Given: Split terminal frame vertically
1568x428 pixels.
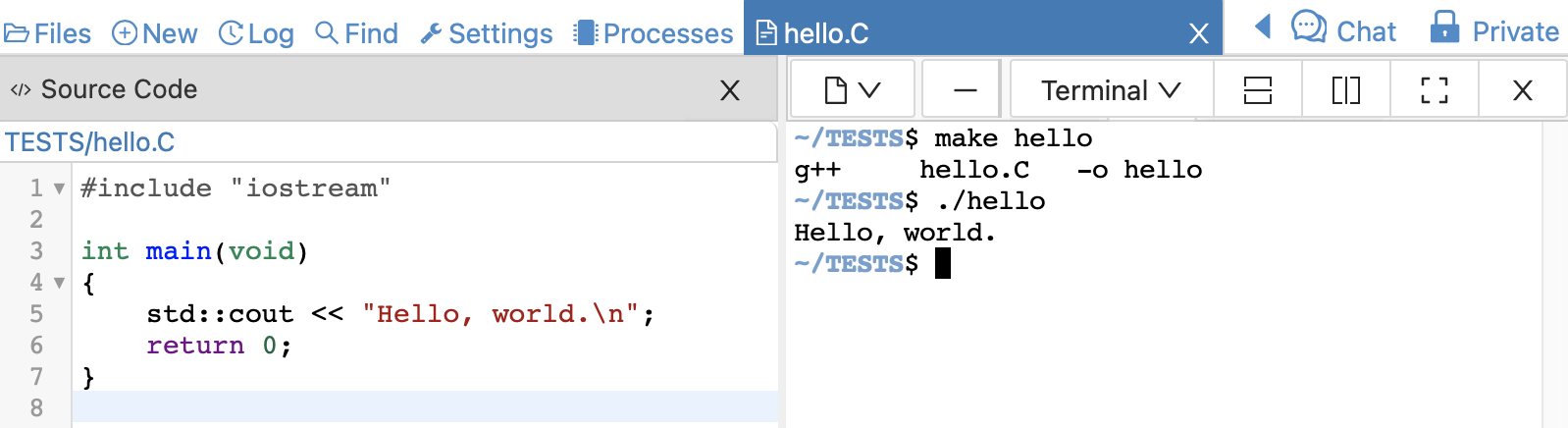Looking at the screenshot, I should [x=1345, y=90].
